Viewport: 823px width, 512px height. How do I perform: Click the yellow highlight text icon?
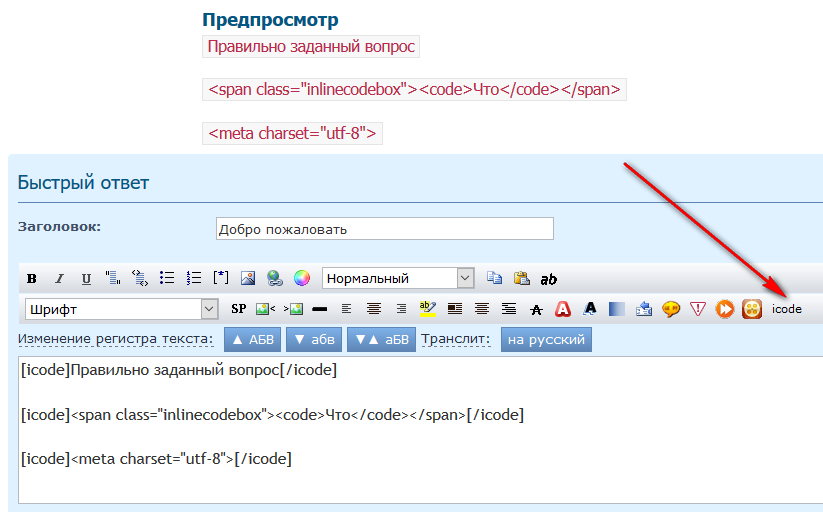click(428, 309)
